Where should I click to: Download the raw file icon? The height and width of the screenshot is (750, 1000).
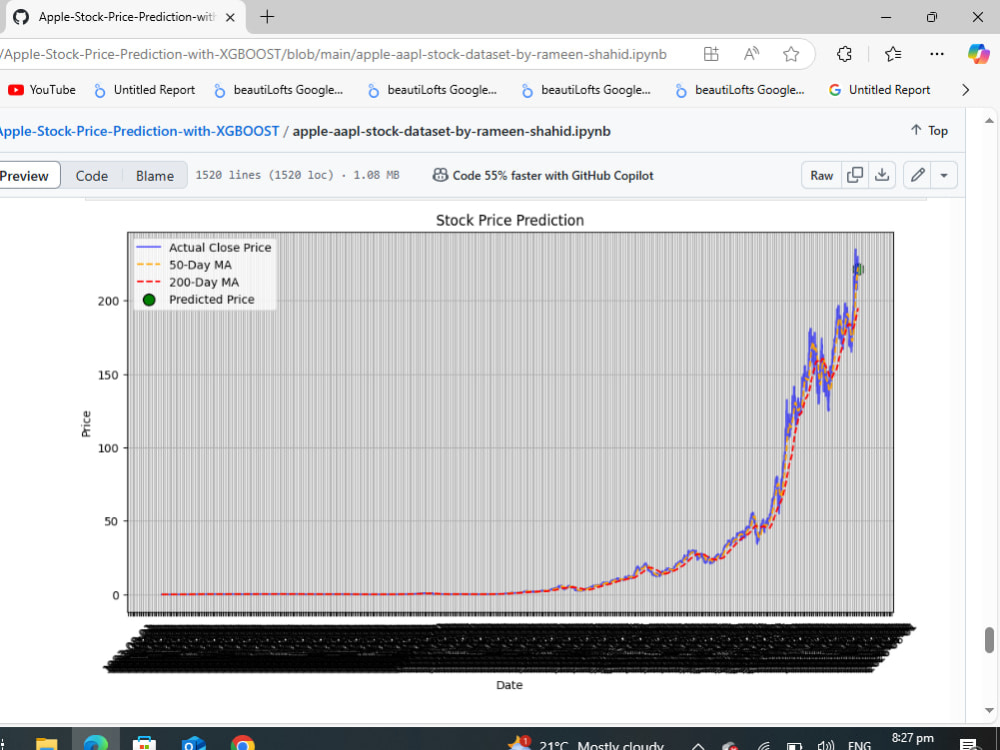pyautogui.click(x=882, y=175)
